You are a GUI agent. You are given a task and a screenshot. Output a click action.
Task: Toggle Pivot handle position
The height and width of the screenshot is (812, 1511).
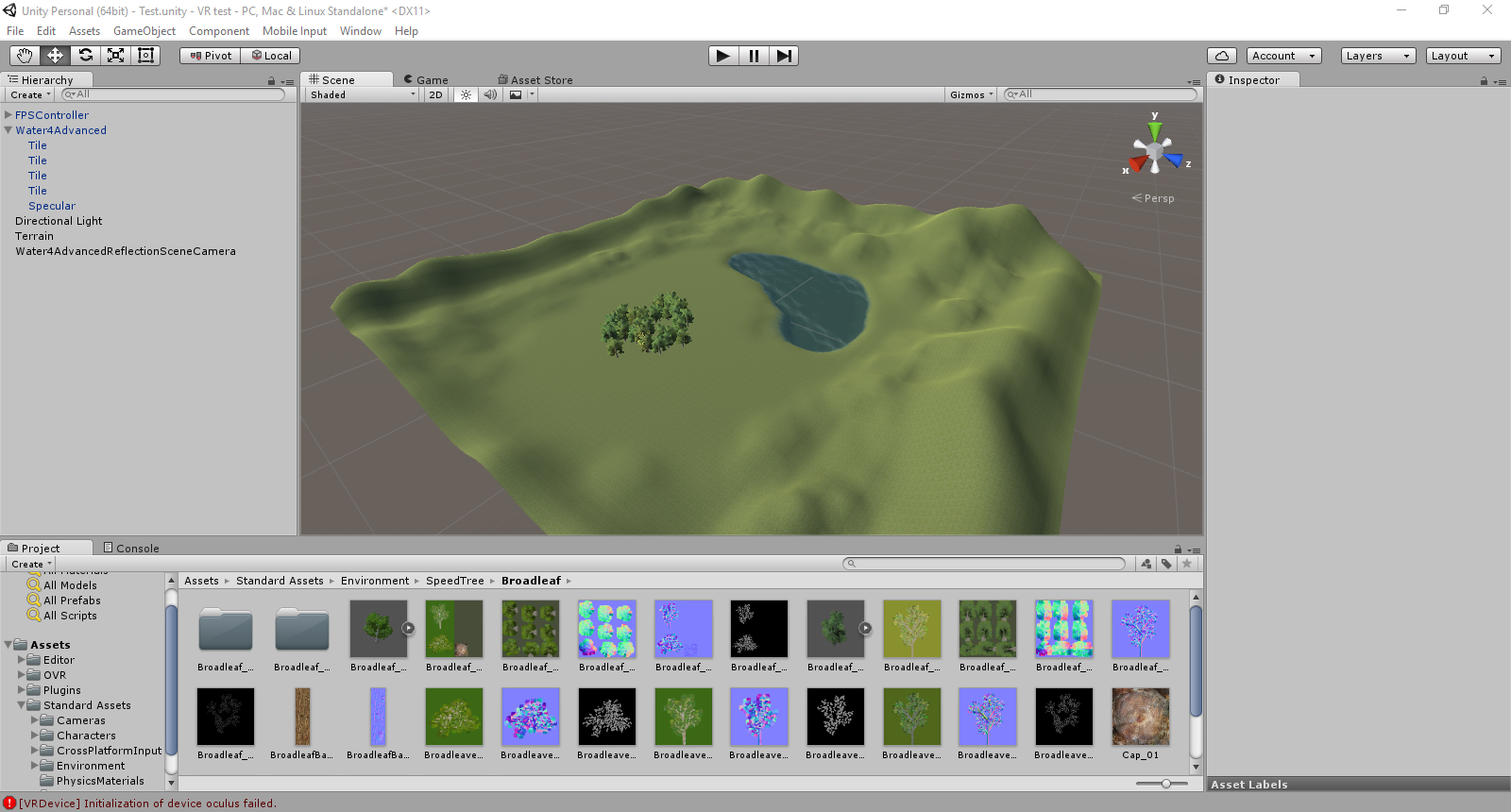coord(211,56)
